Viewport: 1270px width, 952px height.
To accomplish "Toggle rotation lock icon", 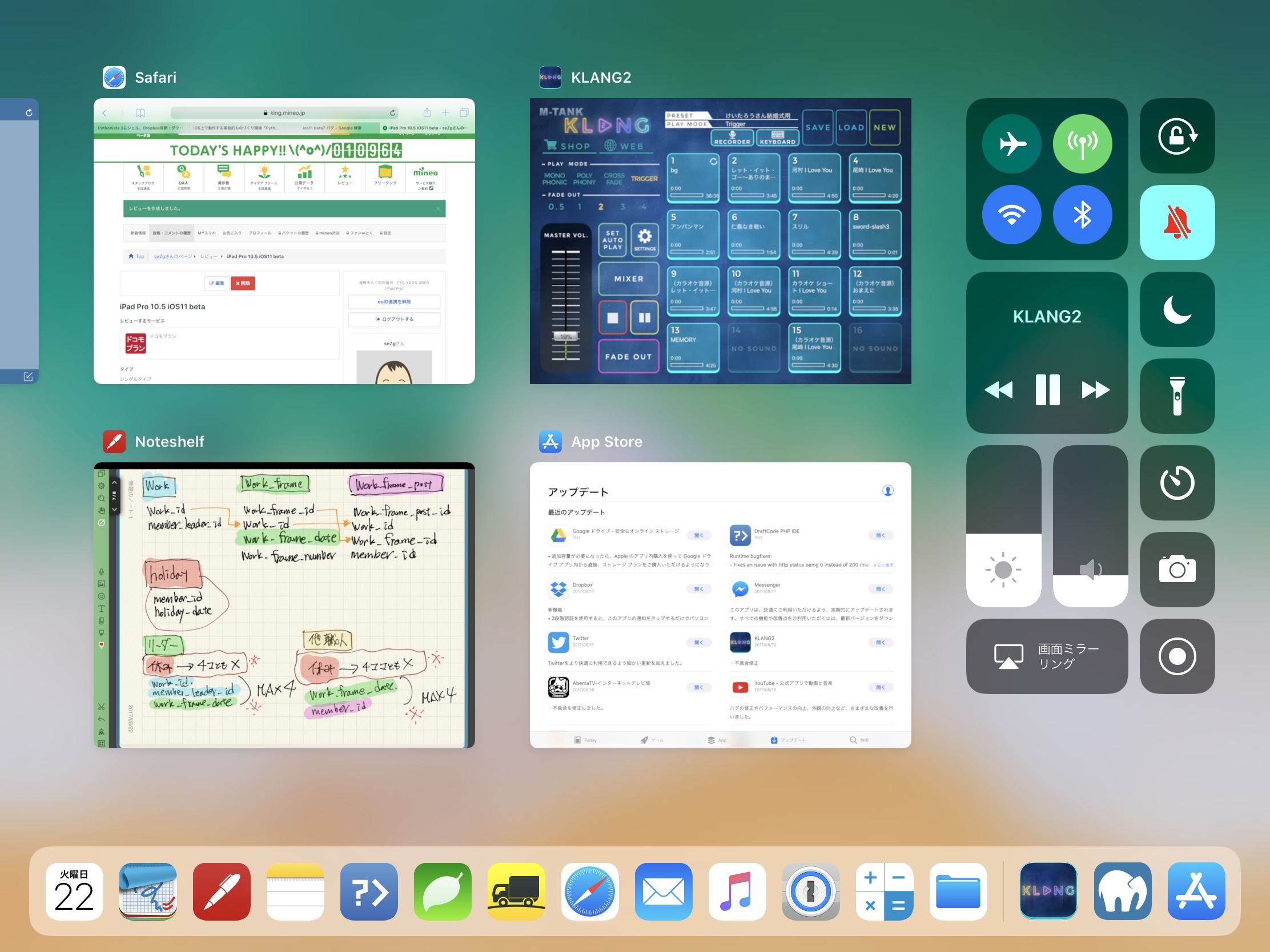I will coord(1176,136).
